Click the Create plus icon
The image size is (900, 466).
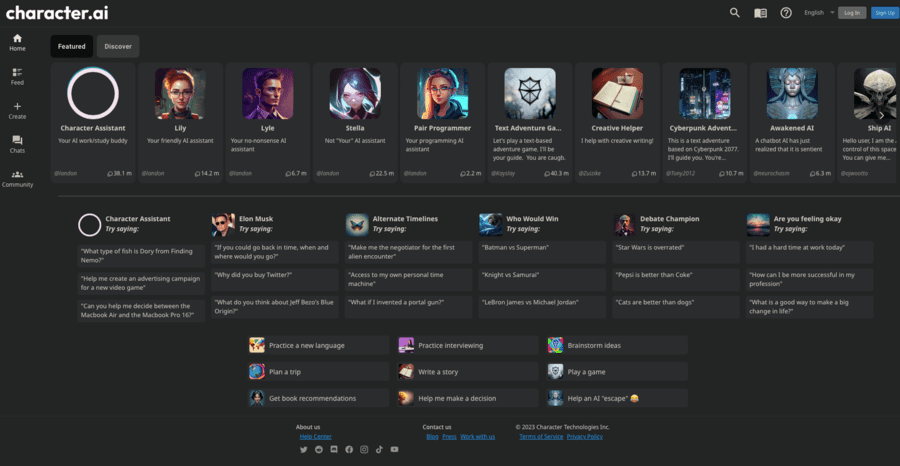coord(17,110)
